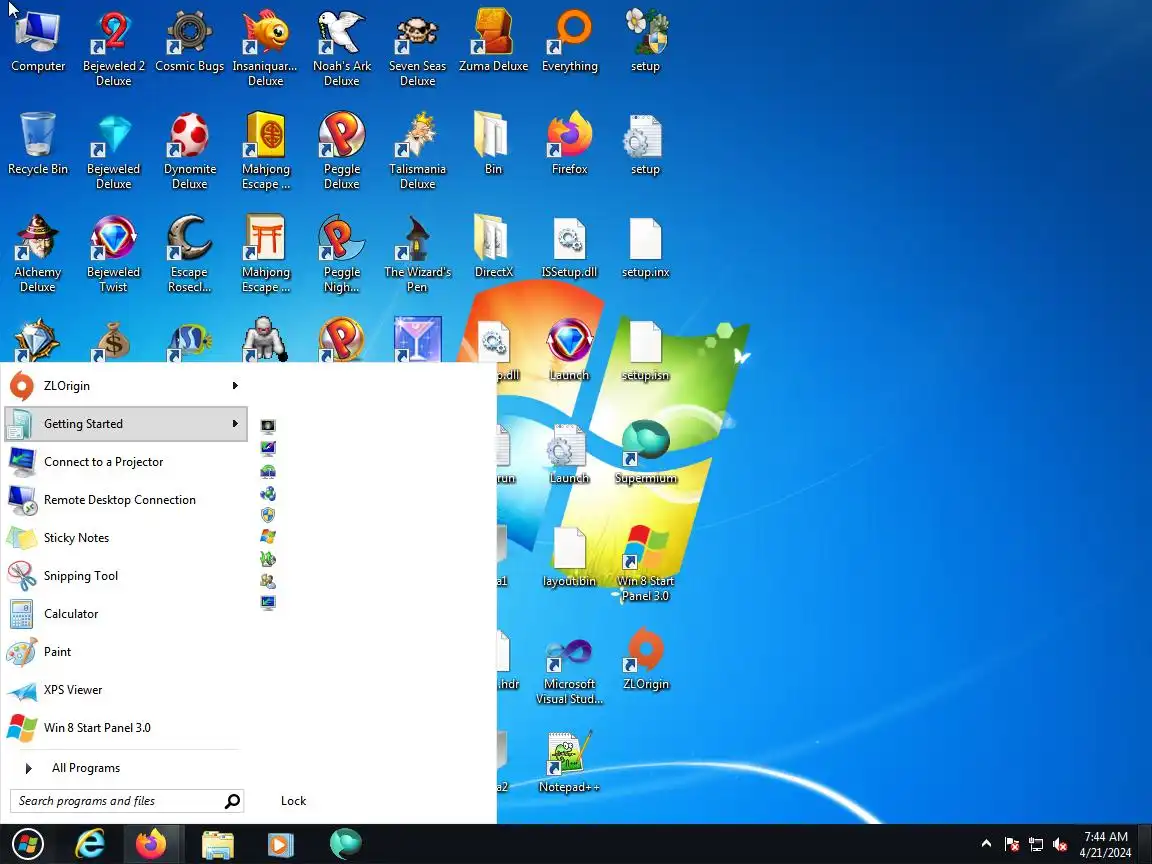Click the Windows flag submenu icon
This screenshot has height=864, width=1152.
tap(268, 537)
